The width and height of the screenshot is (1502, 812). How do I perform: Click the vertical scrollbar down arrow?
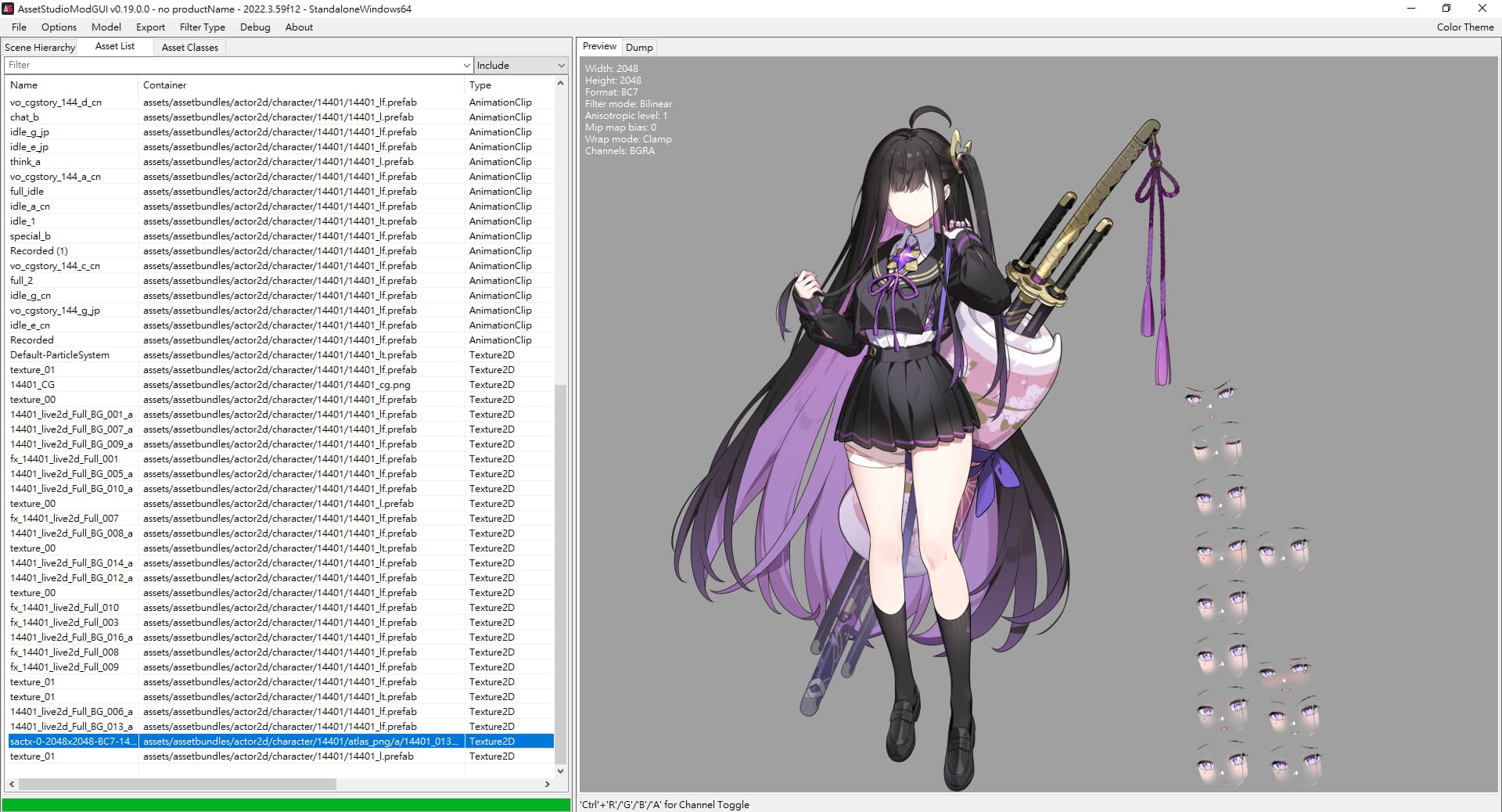[x=560, y=771]
